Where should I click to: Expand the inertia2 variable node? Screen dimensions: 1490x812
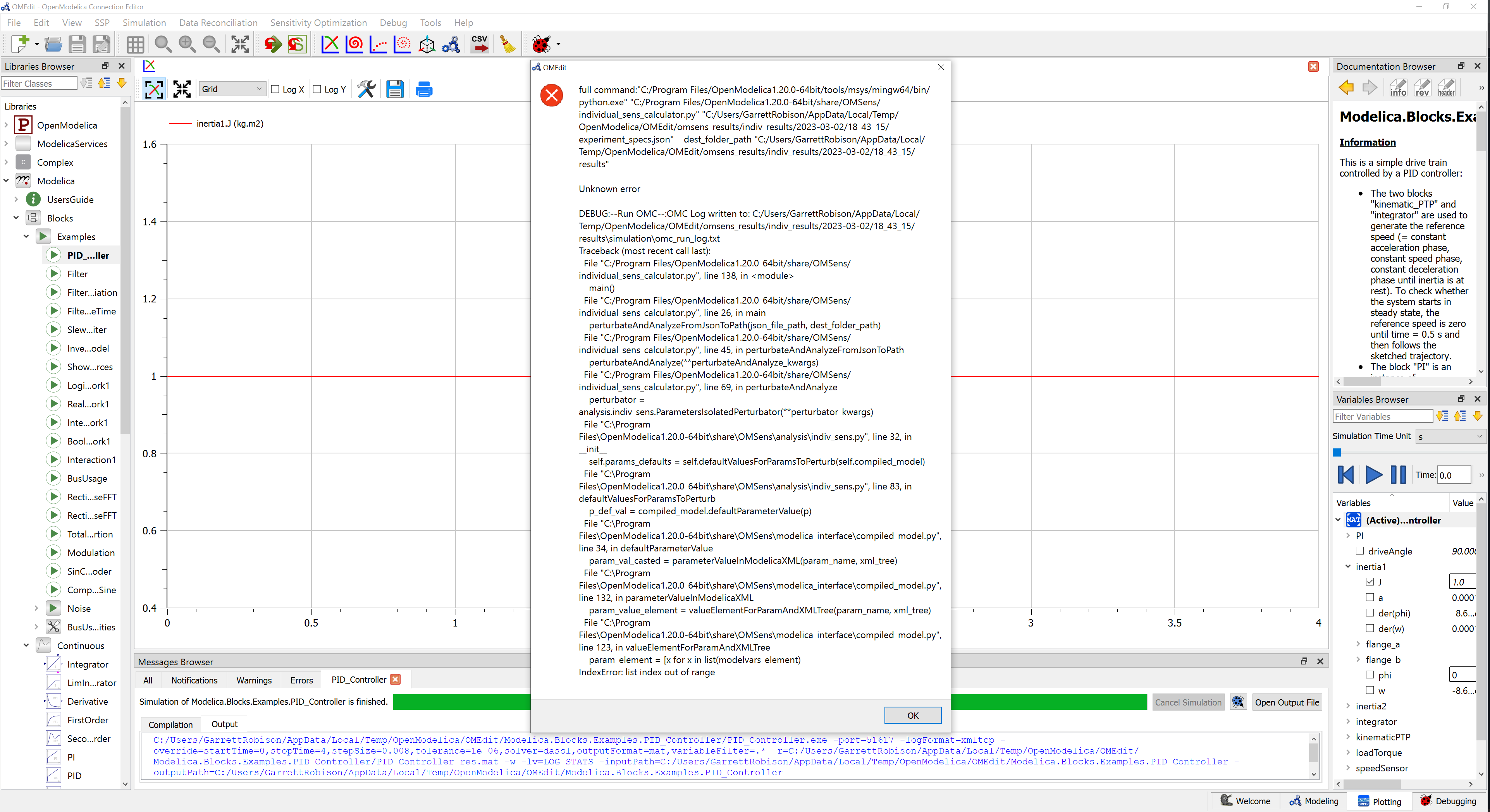point(1348,706)
